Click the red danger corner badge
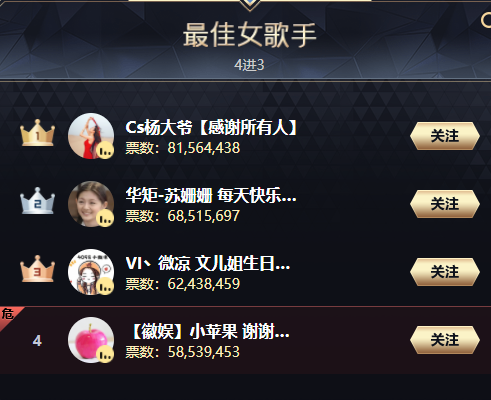 10,317
